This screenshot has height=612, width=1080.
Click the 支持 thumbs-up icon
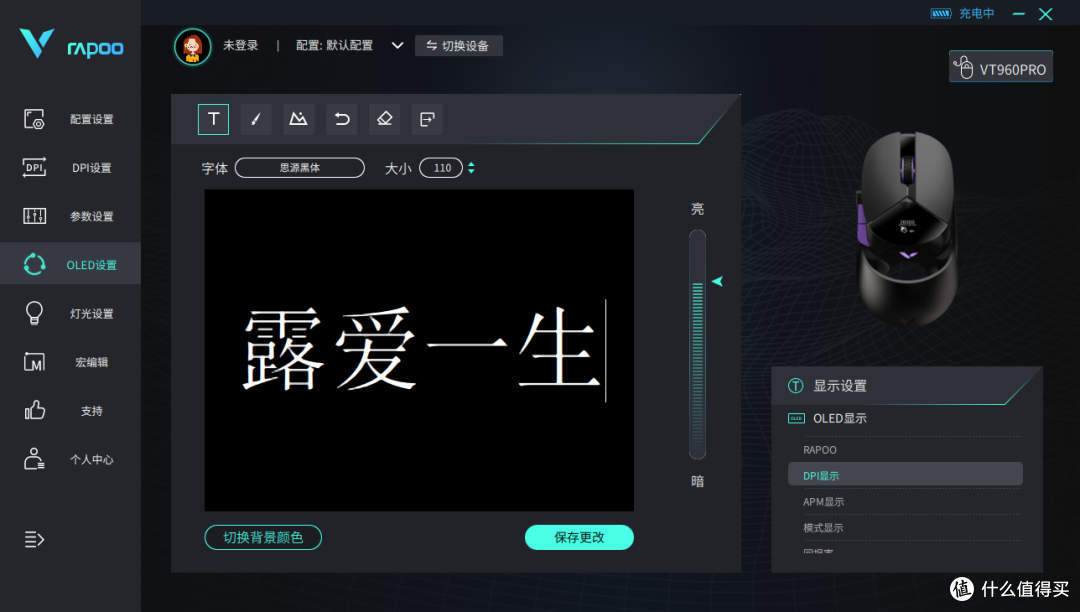pyautogui.click(x=34, y=410)
